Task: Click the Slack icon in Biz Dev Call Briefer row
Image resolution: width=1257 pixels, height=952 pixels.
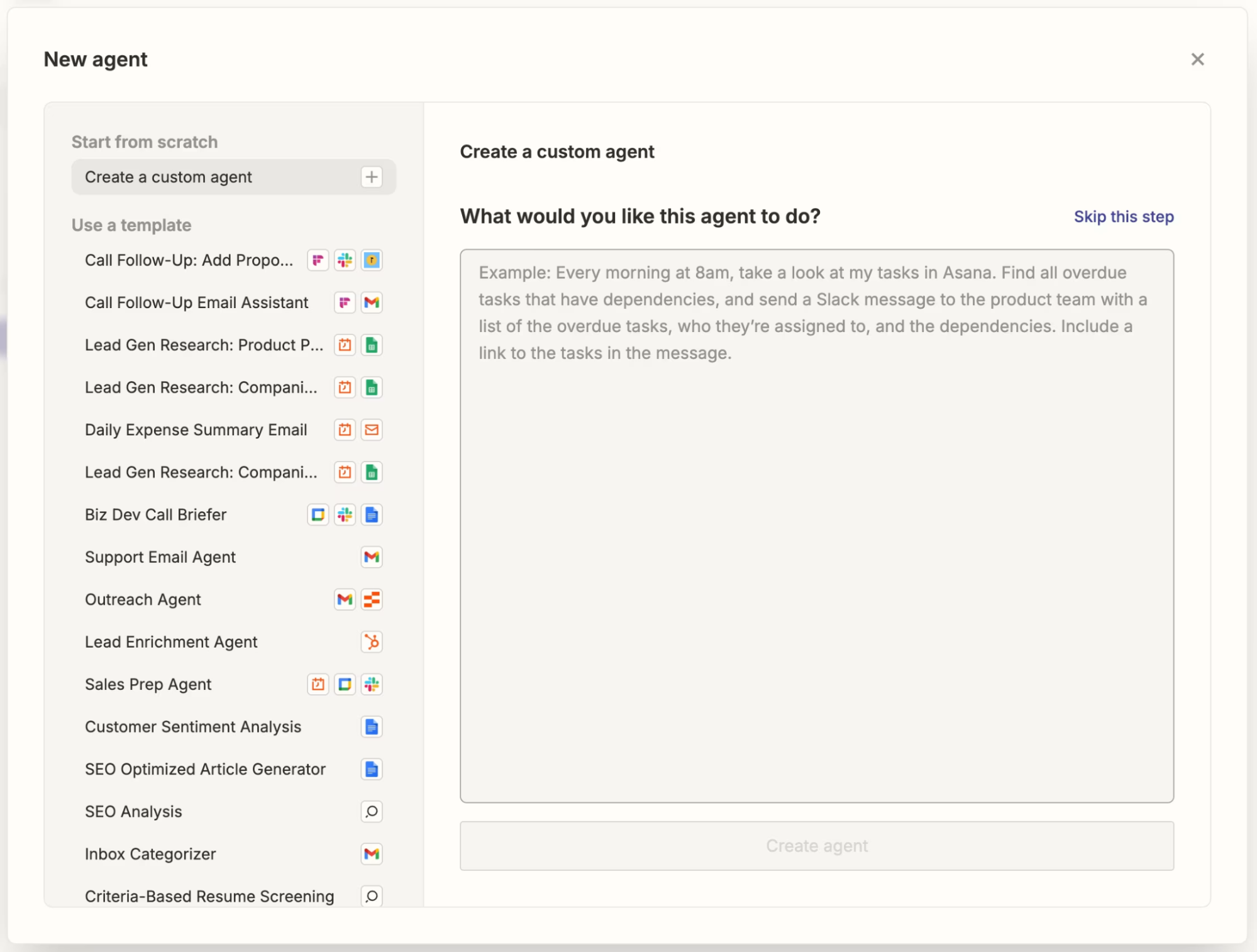Action: pos(345,515)
